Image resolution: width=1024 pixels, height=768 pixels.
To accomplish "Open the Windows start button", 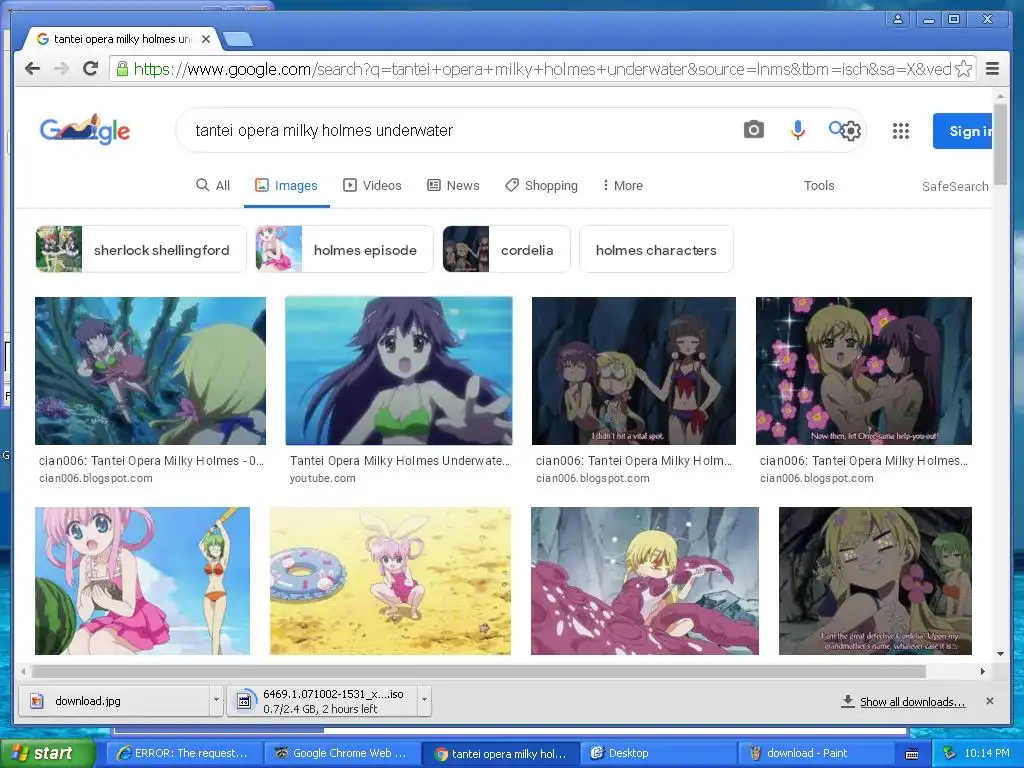I will (48, 754).
